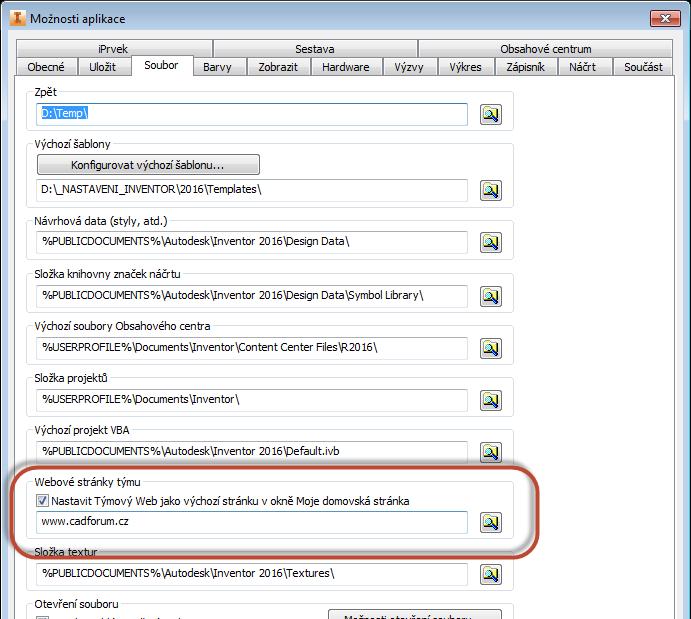Uncheck Nastavit Týmový Web jako výchozí stránku
691x619 pixels.
tap(42, 500)
